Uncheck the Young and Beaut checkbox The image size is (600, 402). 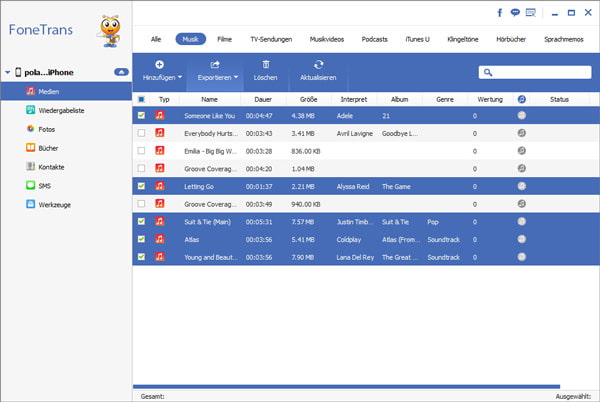pos(141,257)
